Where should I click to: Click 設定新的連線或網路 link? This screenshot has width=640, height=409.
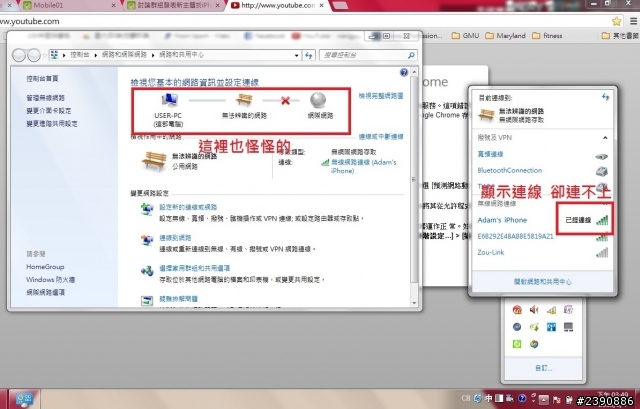coord(188,207)
